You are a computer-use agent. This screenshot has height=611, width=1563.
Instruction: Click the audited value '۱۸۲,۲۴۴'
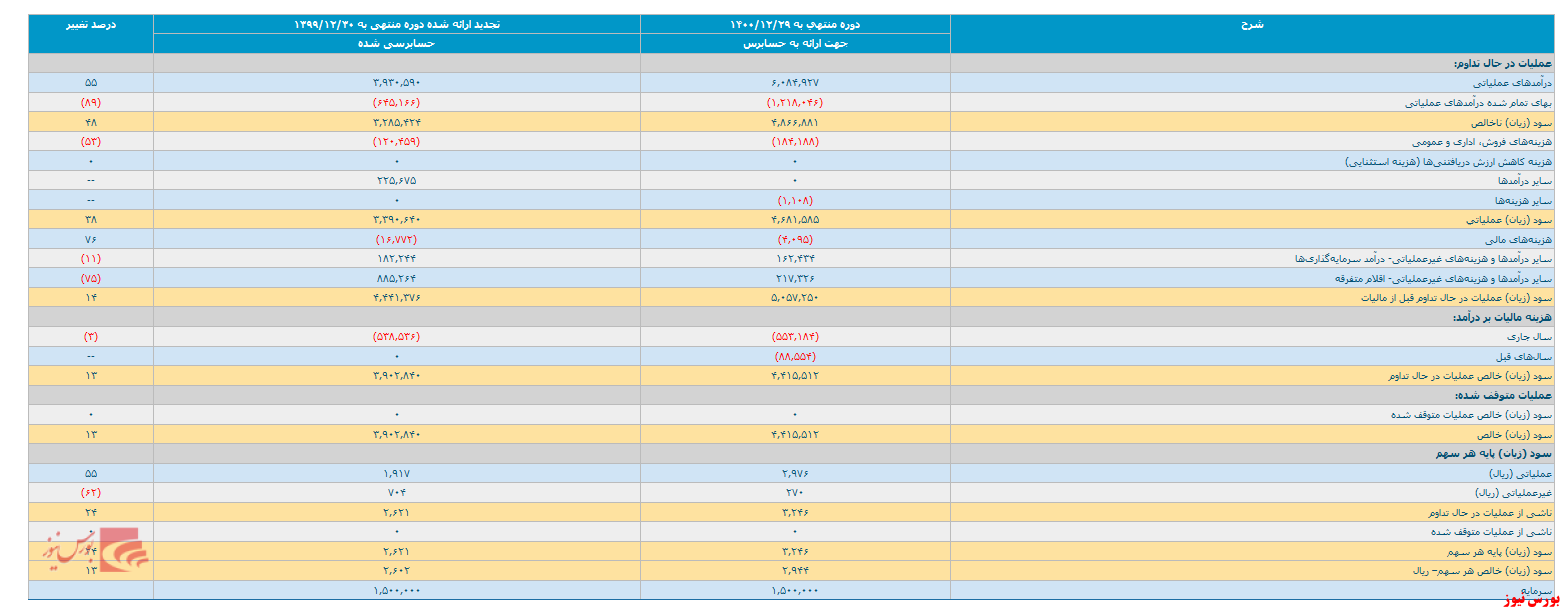point(397,259)
